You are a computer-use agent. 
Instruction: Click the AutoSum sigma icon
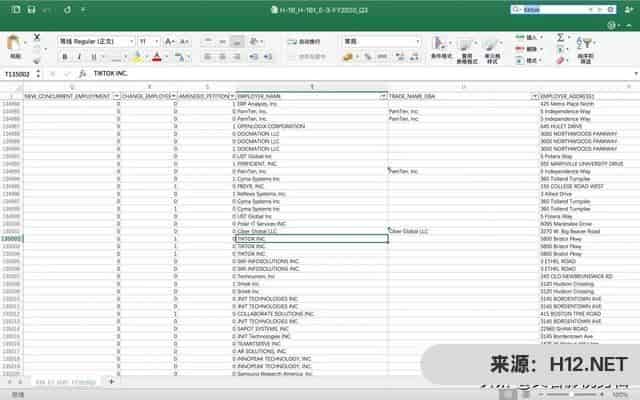561,37
